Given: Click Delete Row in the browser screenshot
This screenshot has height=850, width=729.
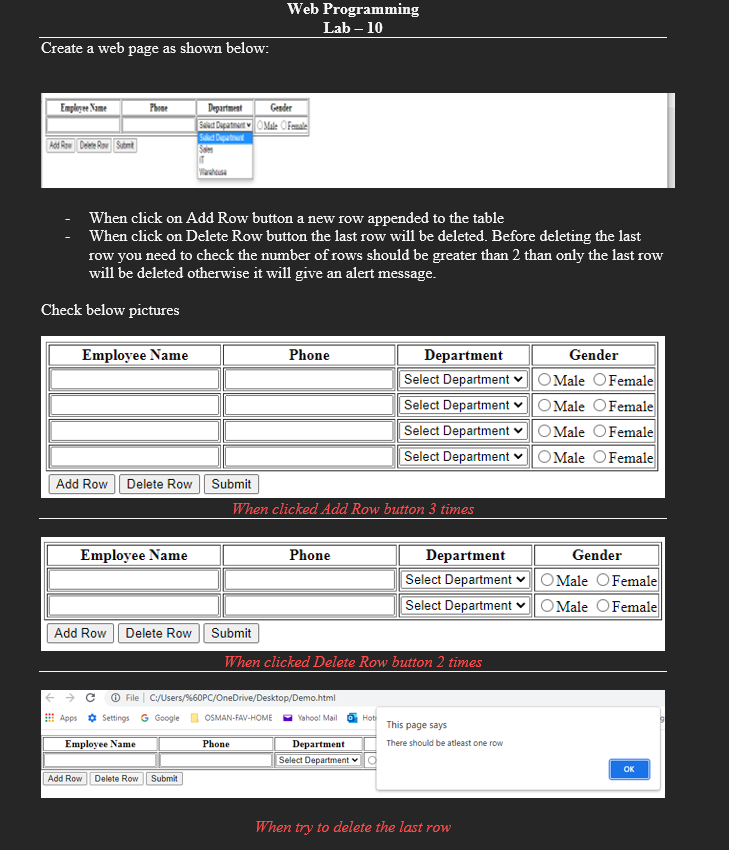Looking at the screenshot, I should (117, 778).
